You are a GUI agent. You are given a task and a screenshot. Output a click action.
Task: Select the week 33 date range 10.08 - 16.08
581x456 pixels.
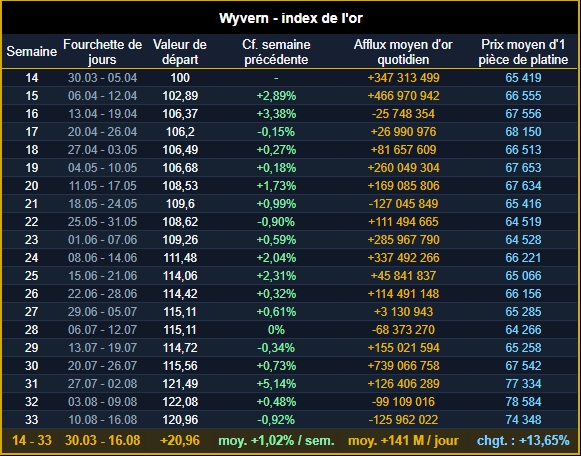[102, 420]
